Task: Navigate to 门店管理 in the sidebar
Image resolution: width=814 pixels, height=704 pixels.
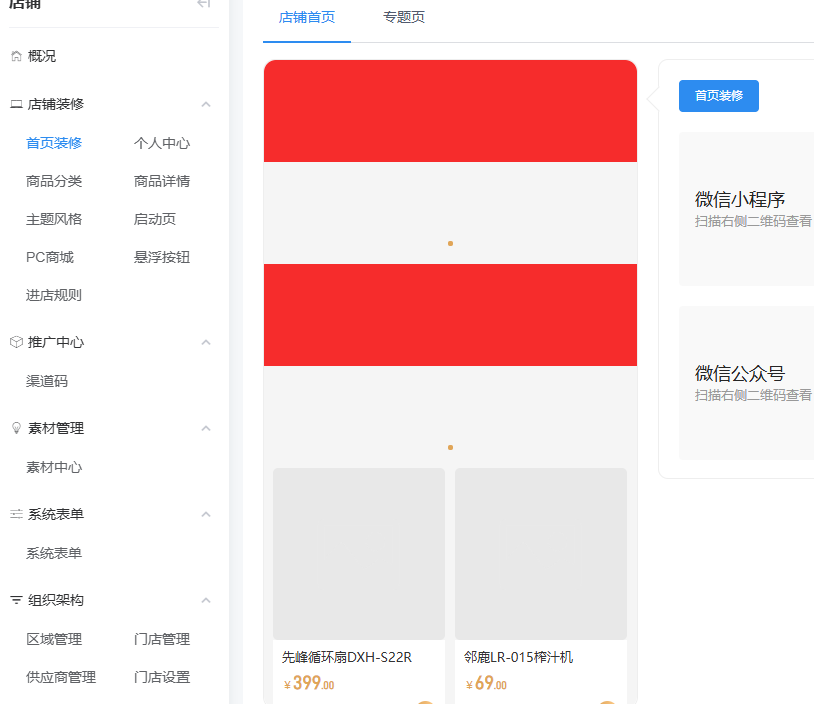Action: click(x=162, y=639)
